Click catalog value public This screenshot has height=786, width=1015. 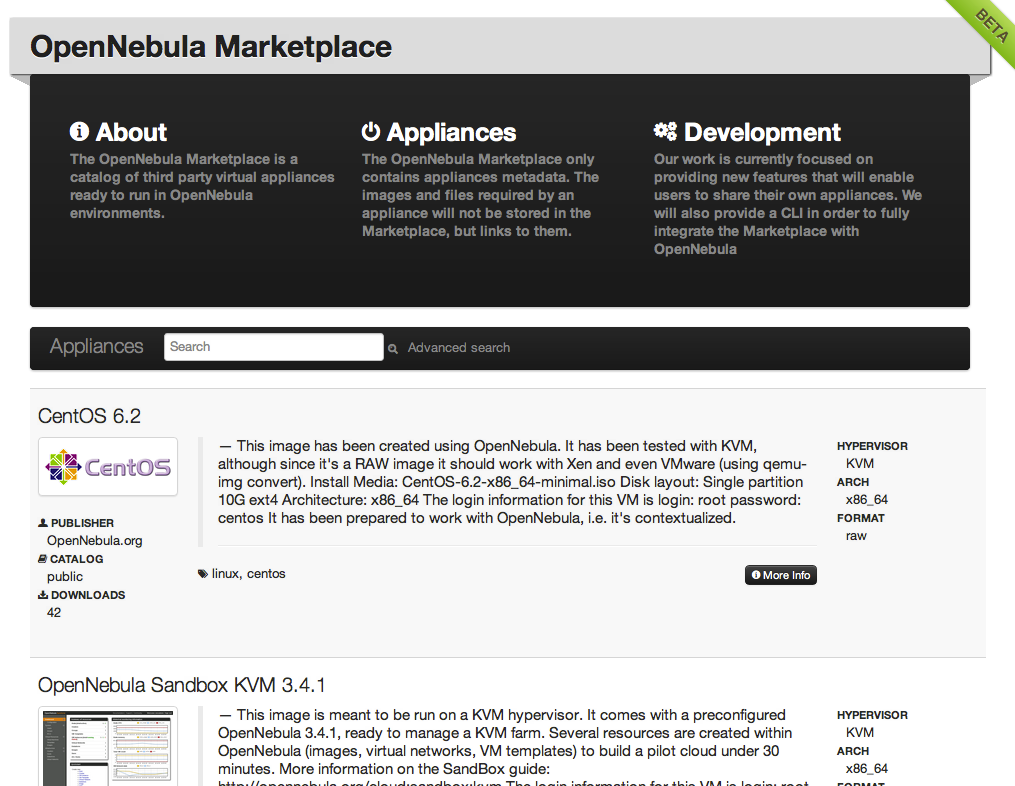click(x=65, y=577)
